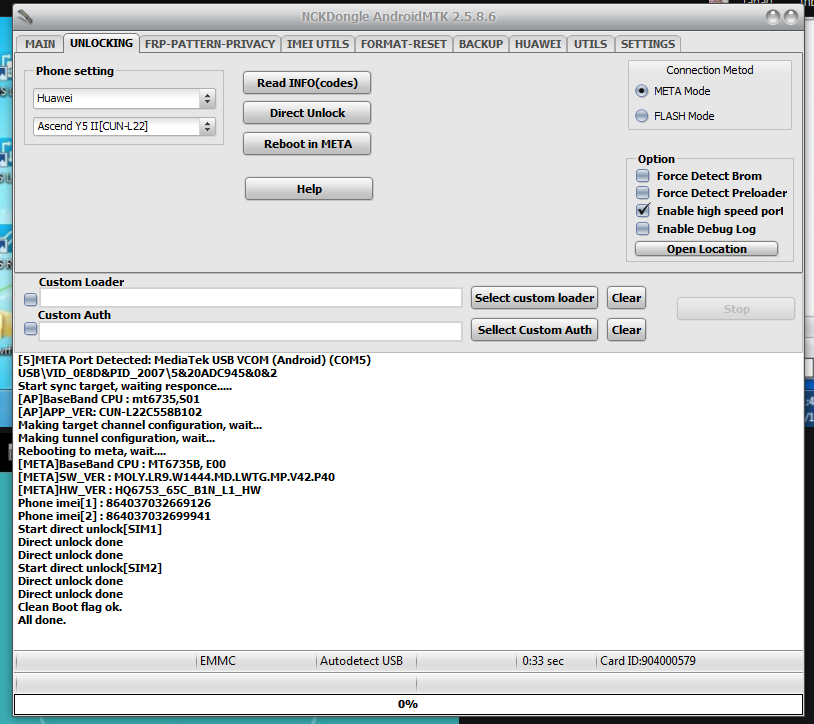Click Sellect Custom Auth button
This screenshot has width=814, height=724.
(x=534, y=330)
